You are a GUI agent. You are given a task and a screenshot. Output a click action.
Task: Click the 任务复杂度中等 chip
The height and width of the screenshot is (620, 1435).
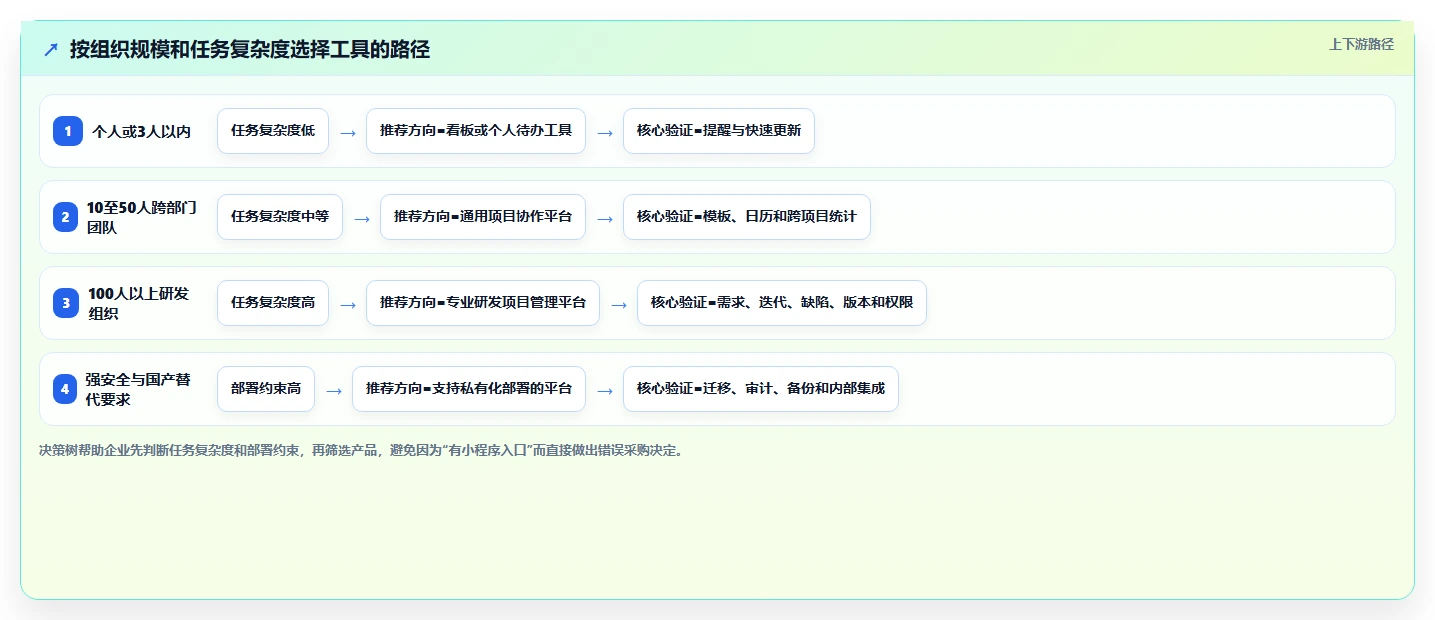pos(280,217)
